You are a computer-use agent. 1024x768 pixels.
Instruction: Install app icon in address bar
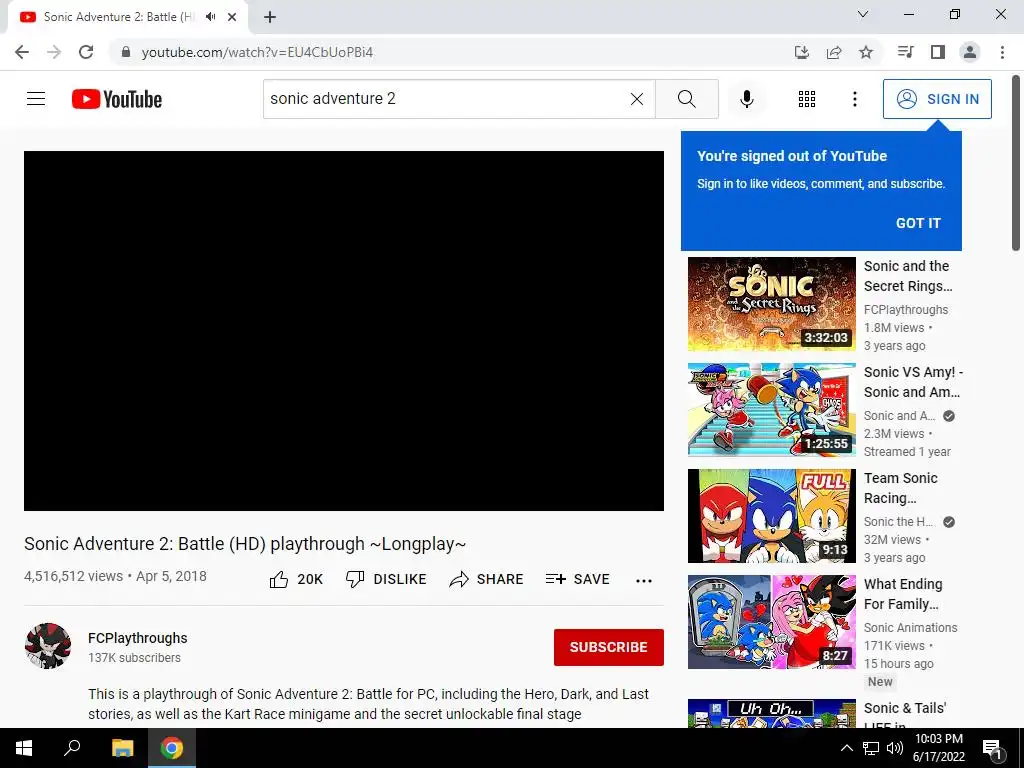(x=801, y=52)
